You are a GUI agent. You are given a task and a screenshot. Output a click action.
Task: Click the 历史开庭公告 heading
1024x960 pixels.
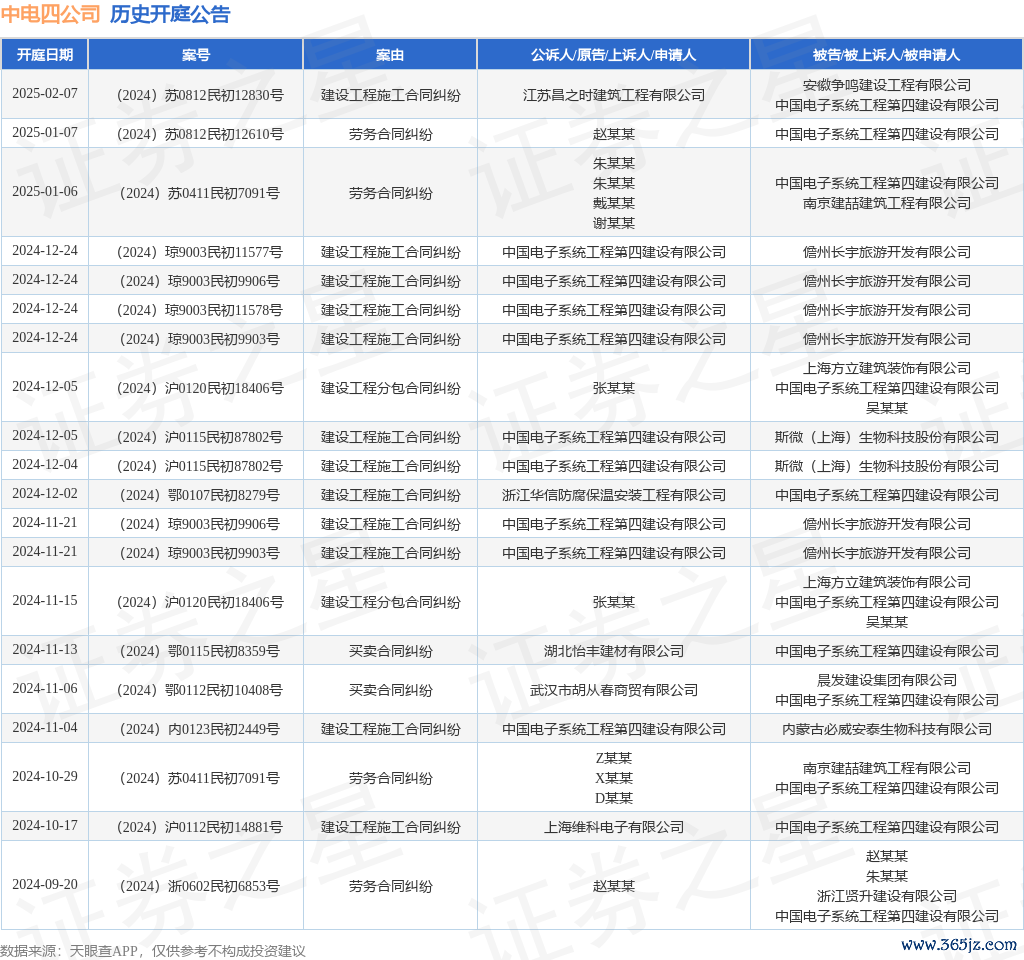170,14
